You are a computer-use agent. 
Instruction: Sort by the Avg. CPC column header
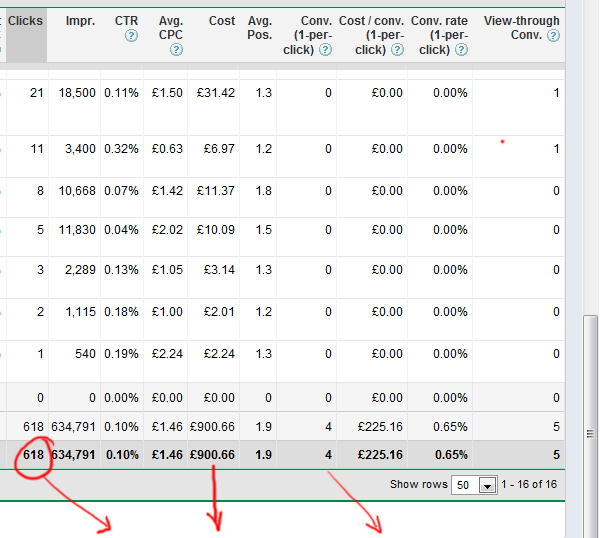(170, 27)
